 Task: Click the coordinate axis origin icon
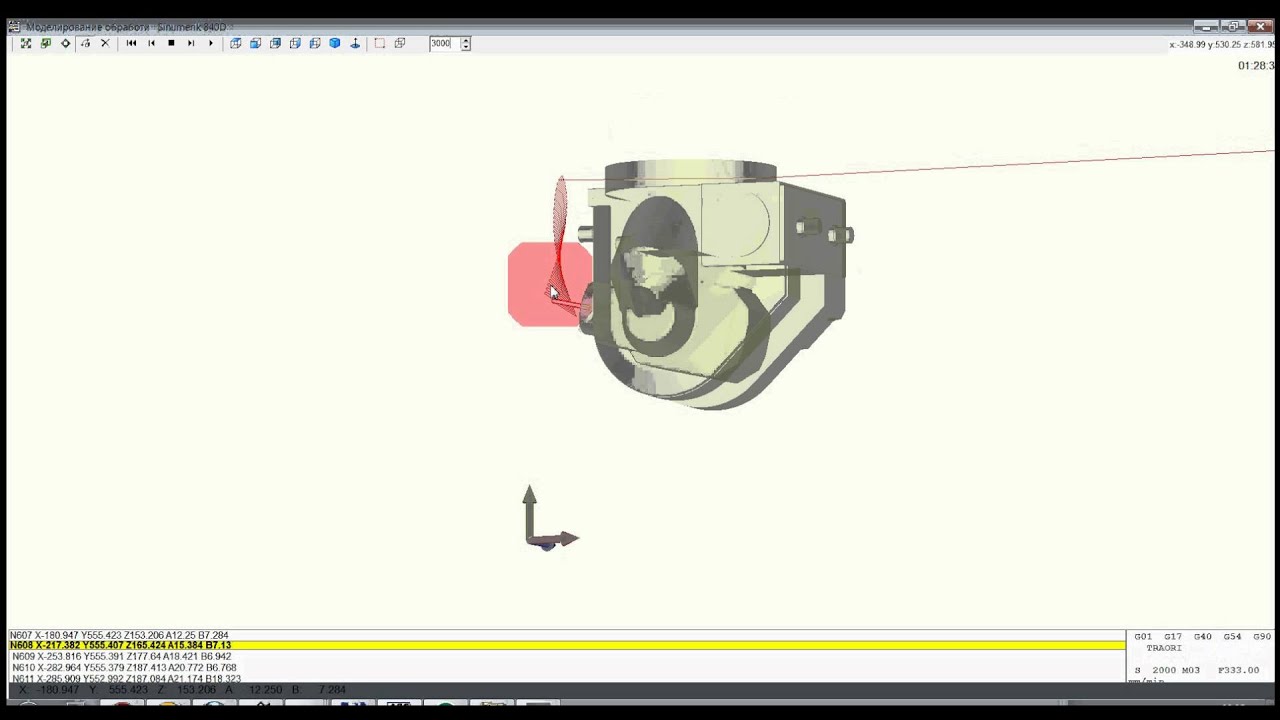pyautogui.click(x=355, y=43)
